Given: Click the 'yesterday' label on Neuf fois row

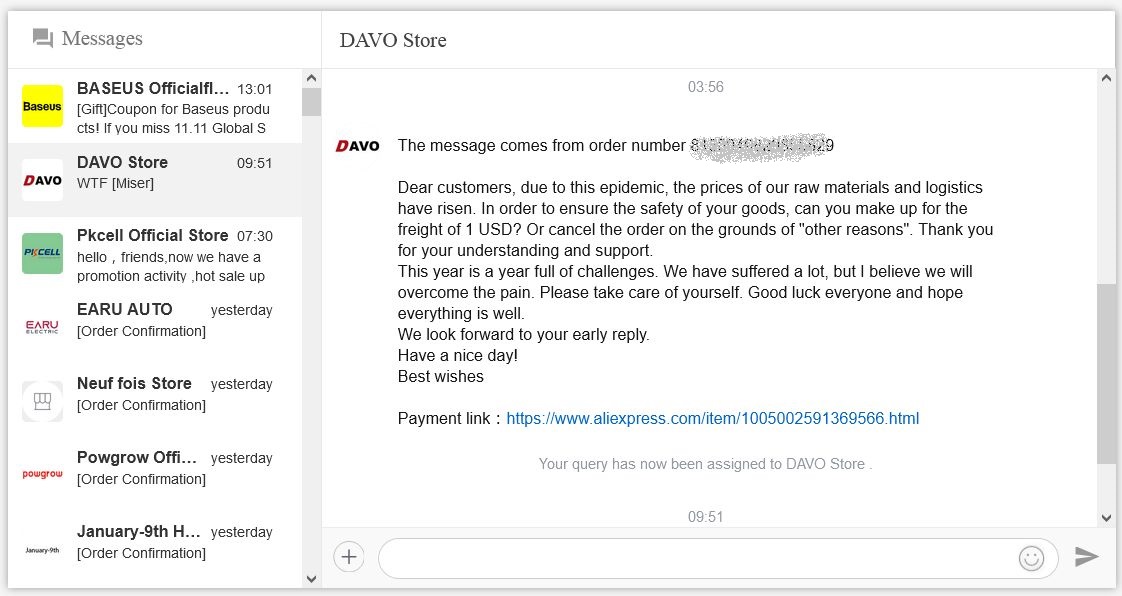Looking at the screenshot, I should coord(242,384).
